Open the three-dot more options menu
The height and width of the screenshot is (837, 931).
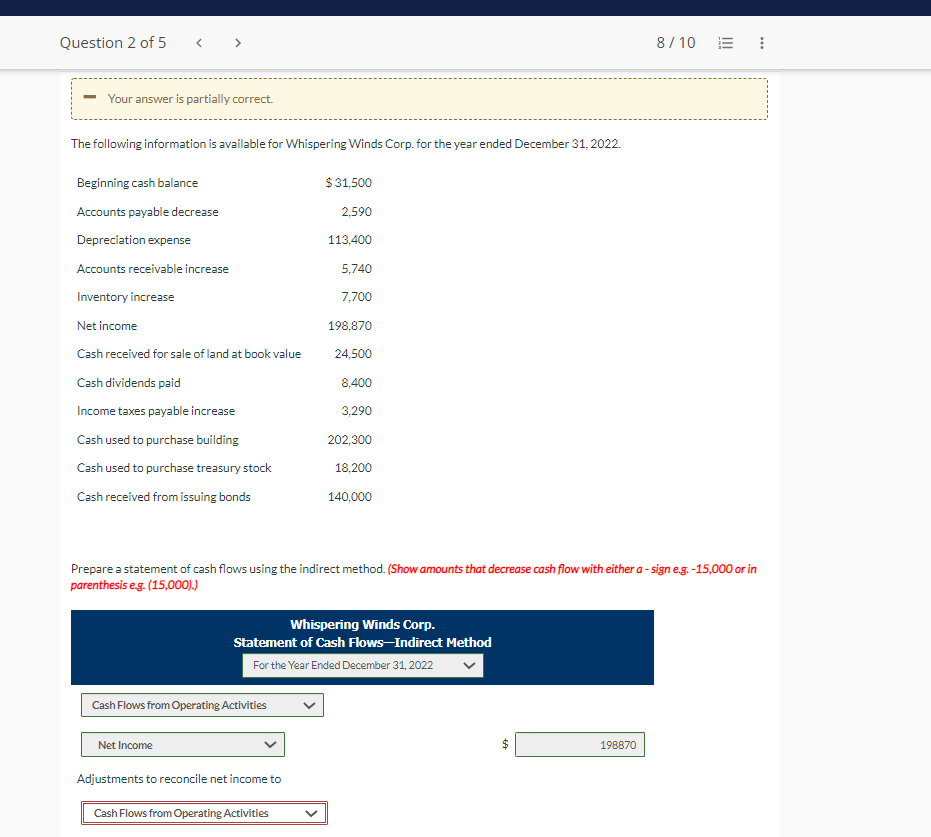[x=762, y=43]
